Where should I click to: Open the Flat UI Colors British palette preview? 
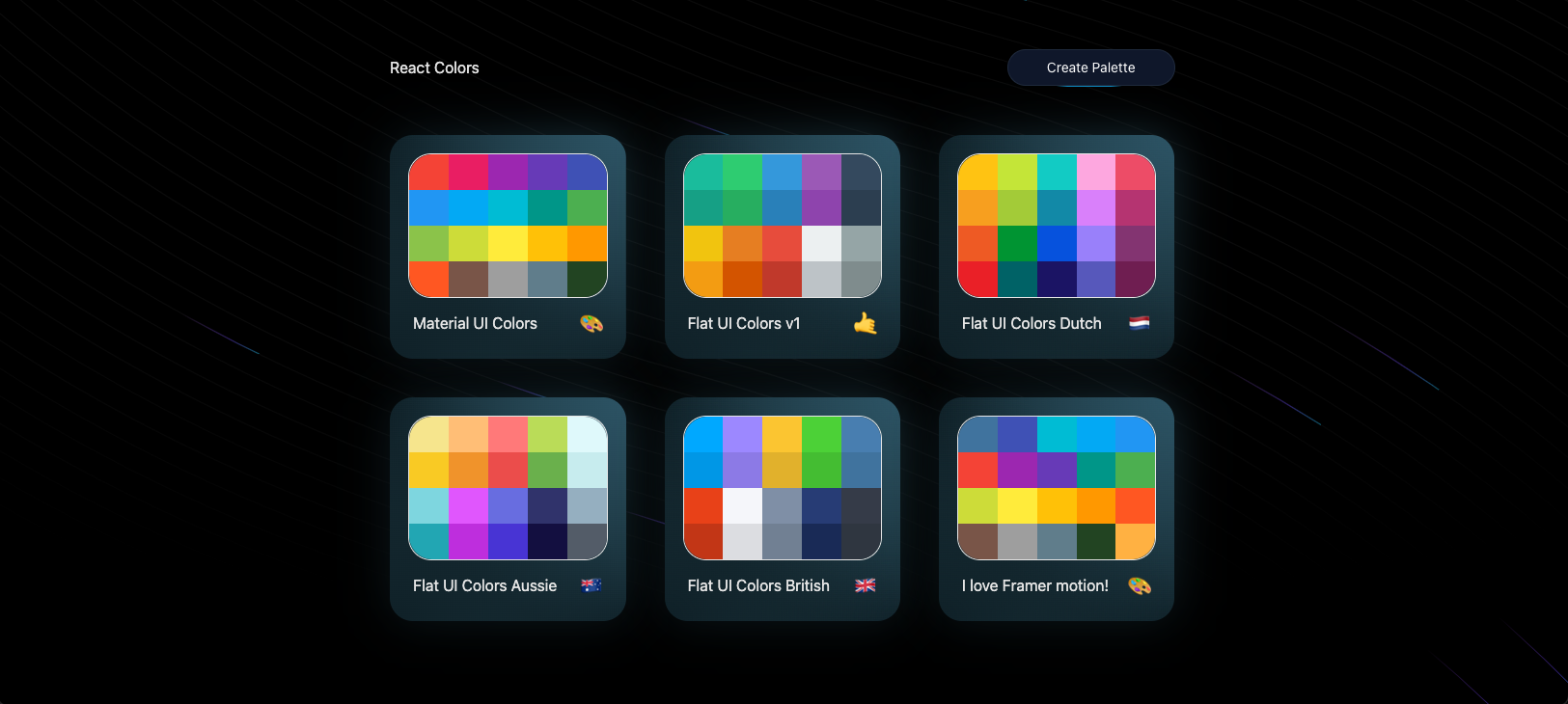click(x=783, y=488)
